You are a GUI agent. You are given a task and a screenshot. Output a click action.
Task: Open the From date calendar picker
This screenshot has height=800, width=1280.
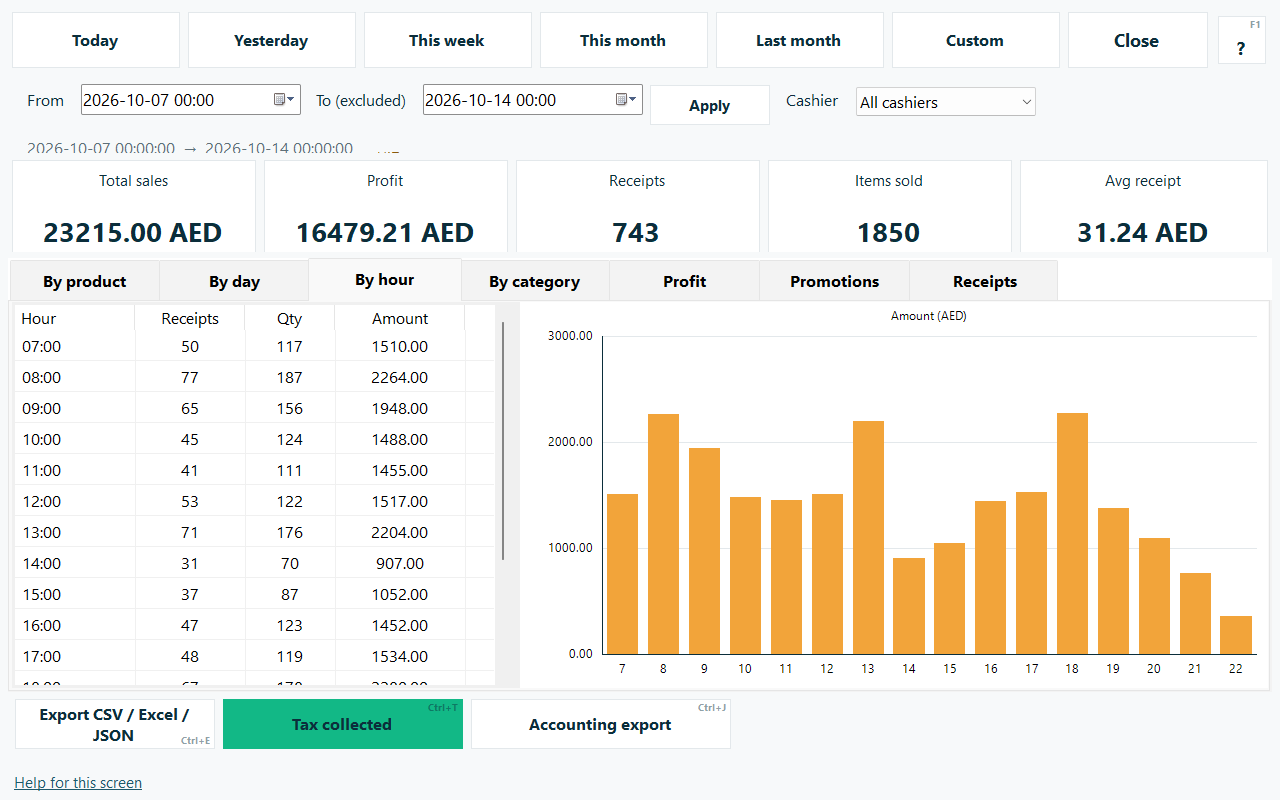tap(284, 100)
